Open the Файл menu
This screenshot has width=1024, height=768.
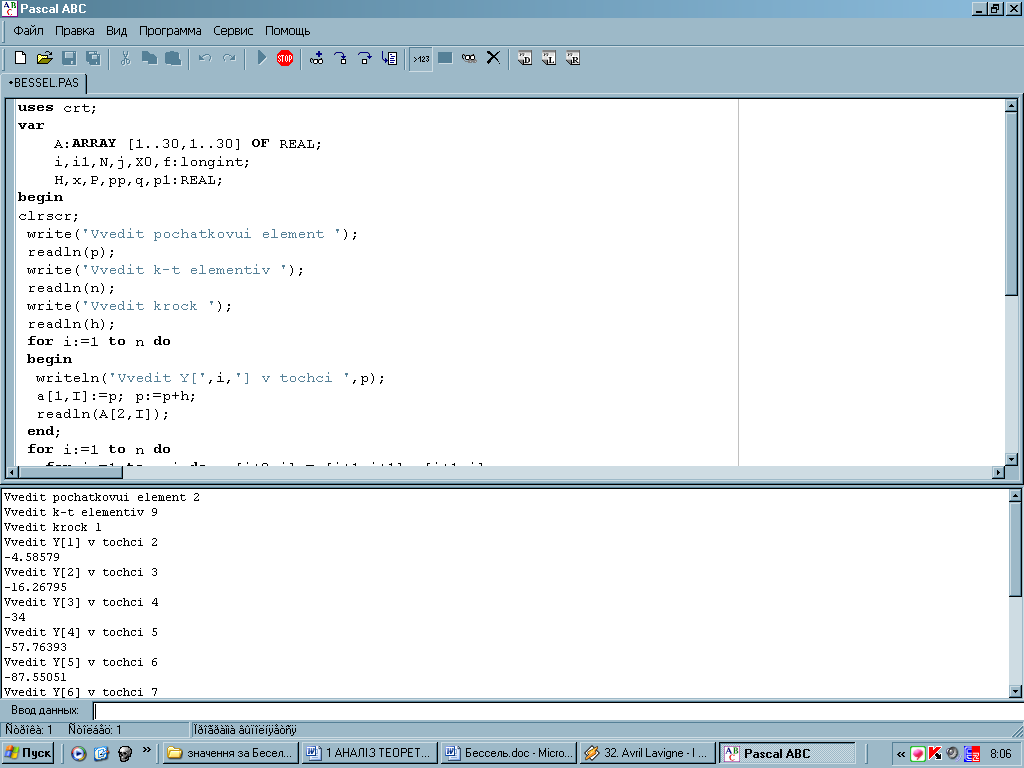click(28, 31)
